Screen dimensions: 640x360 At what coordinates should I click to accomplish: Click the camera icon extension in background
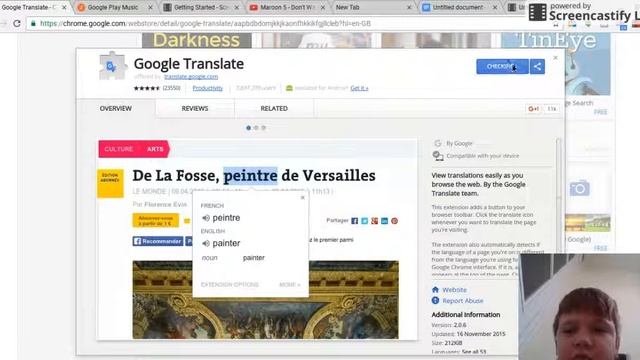[x=580, y=188]
